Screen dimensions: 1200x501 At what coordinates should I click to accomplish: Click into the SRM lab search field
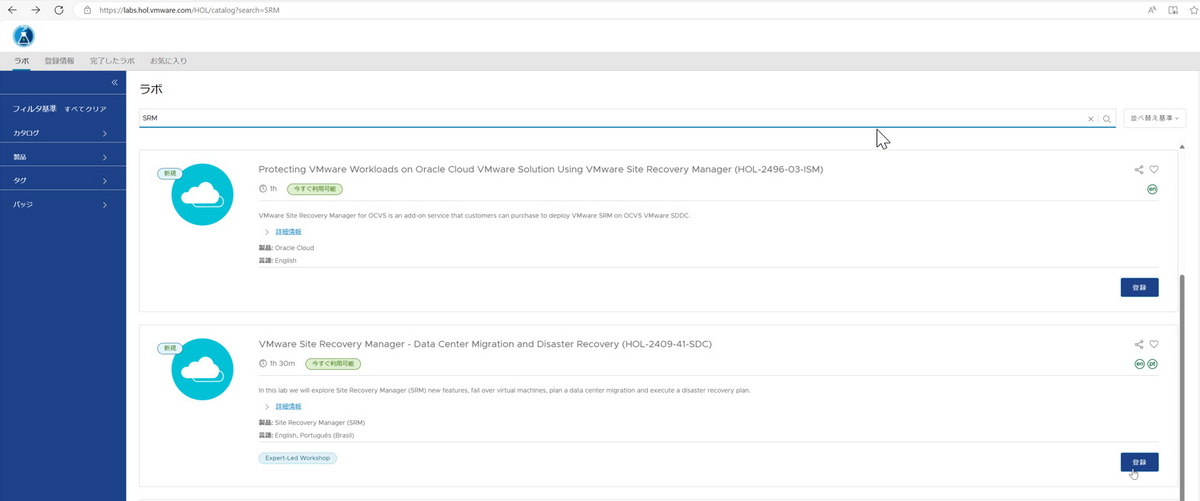(x=600, y=118)
